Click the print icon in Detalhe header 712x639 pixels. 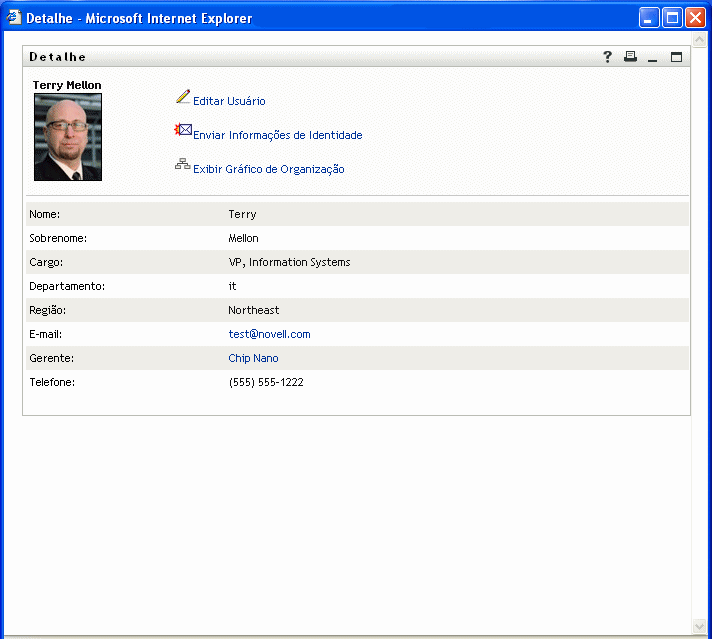pyautogui.click(x=630, y=56)
